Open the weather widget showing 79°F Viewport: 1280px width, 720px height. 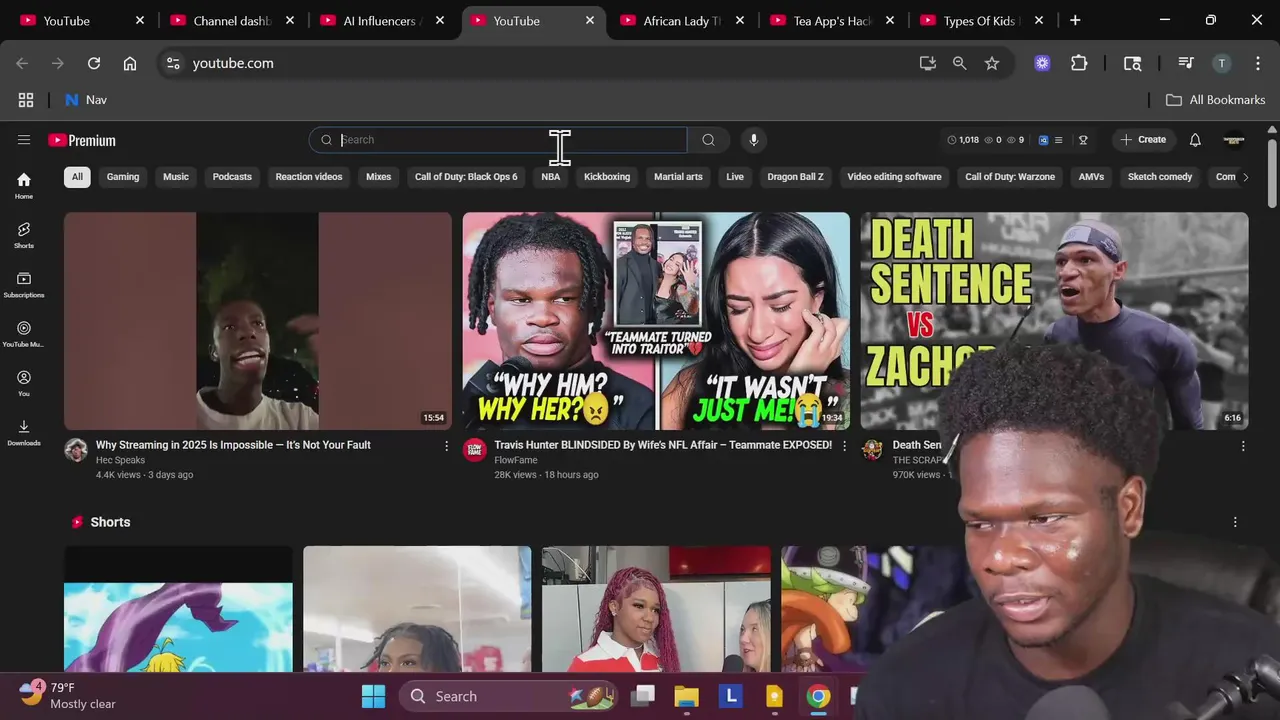[68, 696]
